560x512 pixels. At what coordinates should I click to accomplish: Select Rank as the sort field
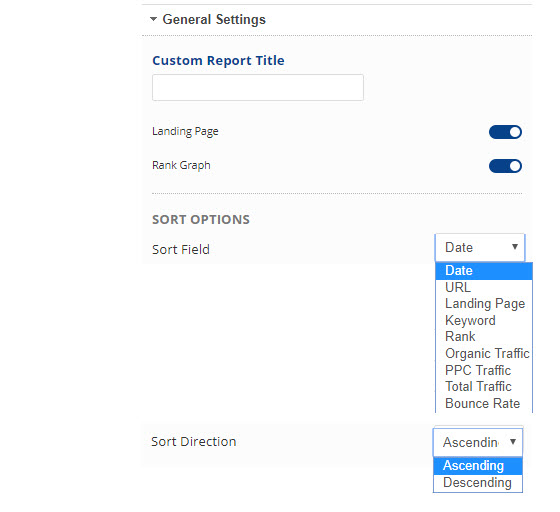[x=484, y=337]
